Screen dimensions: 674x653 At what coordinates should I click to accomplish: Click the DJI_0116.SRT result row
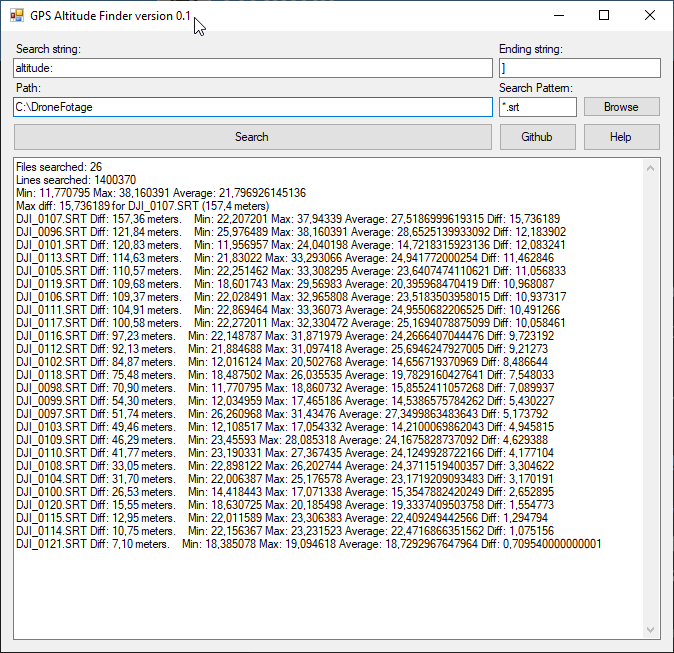(x=285, y=336)
